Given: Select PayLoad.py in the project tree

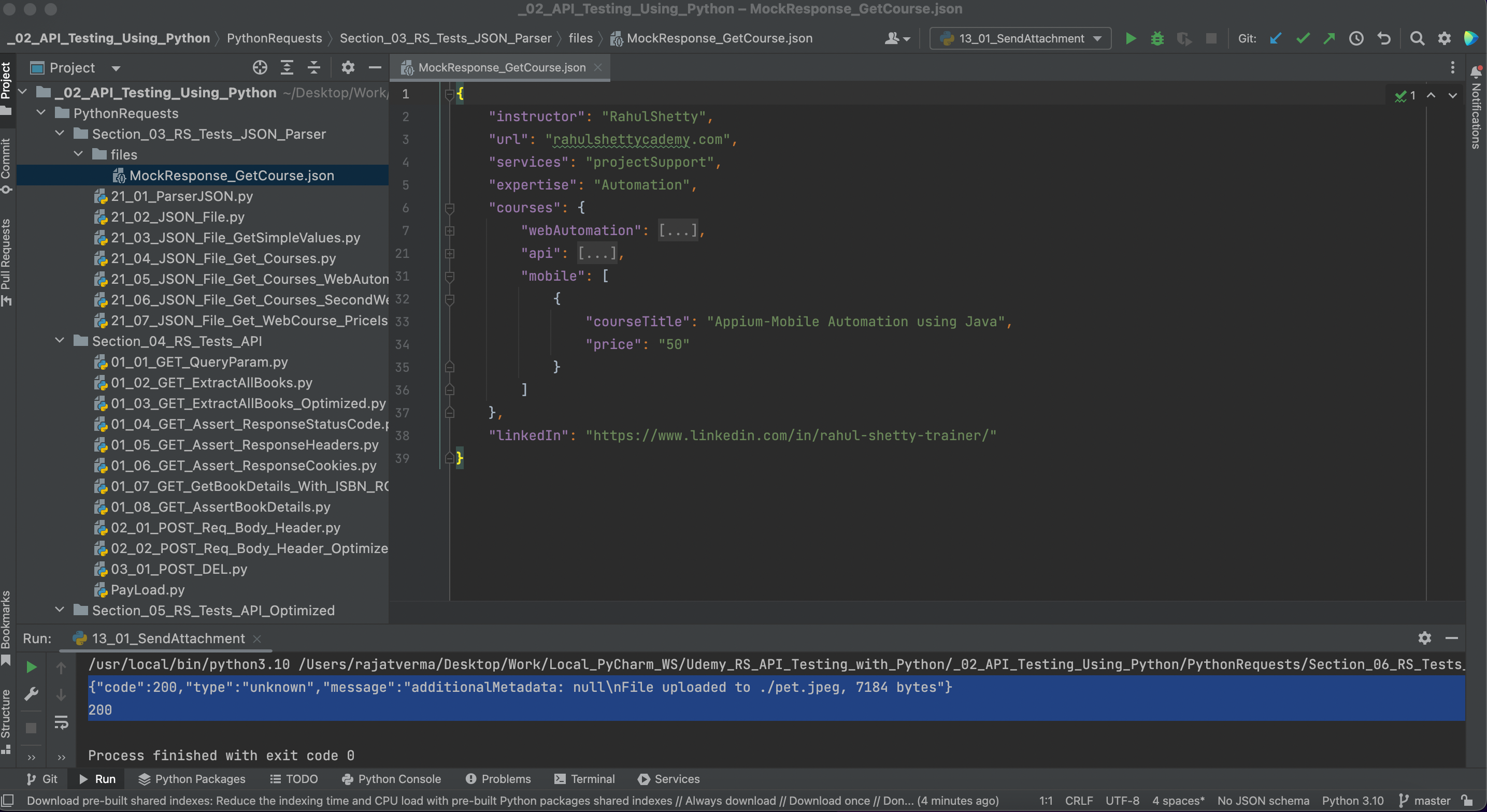Looking at the screenshot, I should [147, 590].
